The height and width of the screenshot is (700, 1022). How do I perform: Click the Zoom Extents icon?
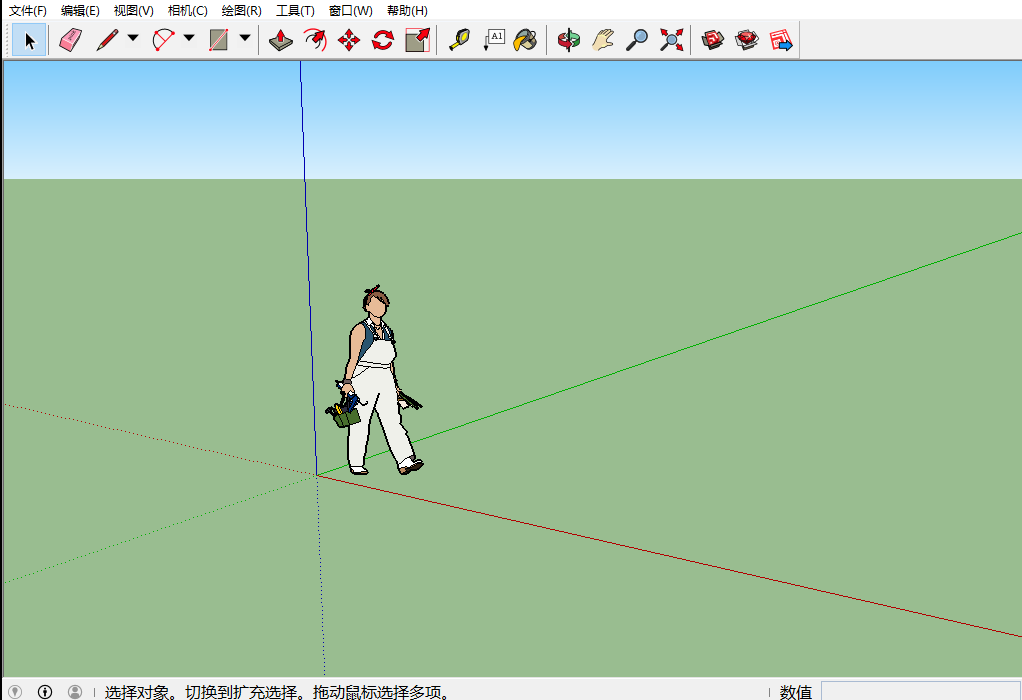pos(671,41)
